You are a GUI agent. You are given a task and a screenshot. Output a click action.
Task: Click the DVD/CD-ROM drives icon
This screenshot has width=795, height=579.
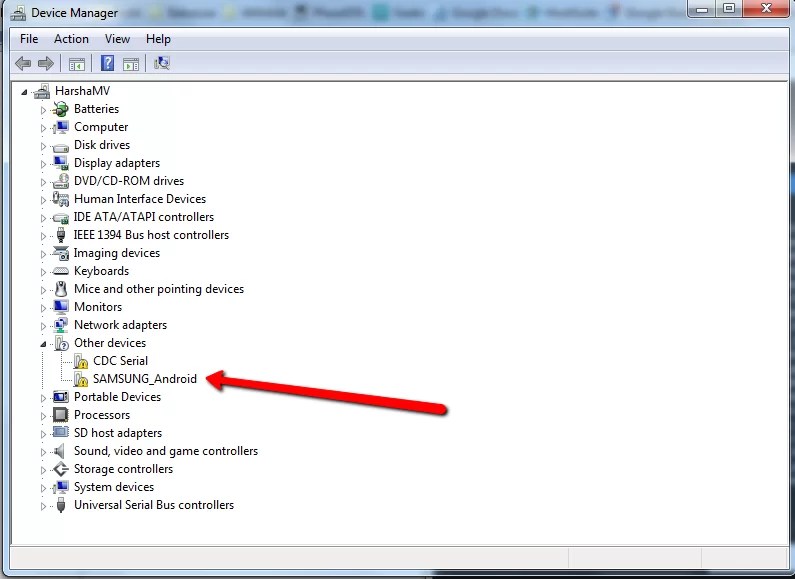[61, 181]
